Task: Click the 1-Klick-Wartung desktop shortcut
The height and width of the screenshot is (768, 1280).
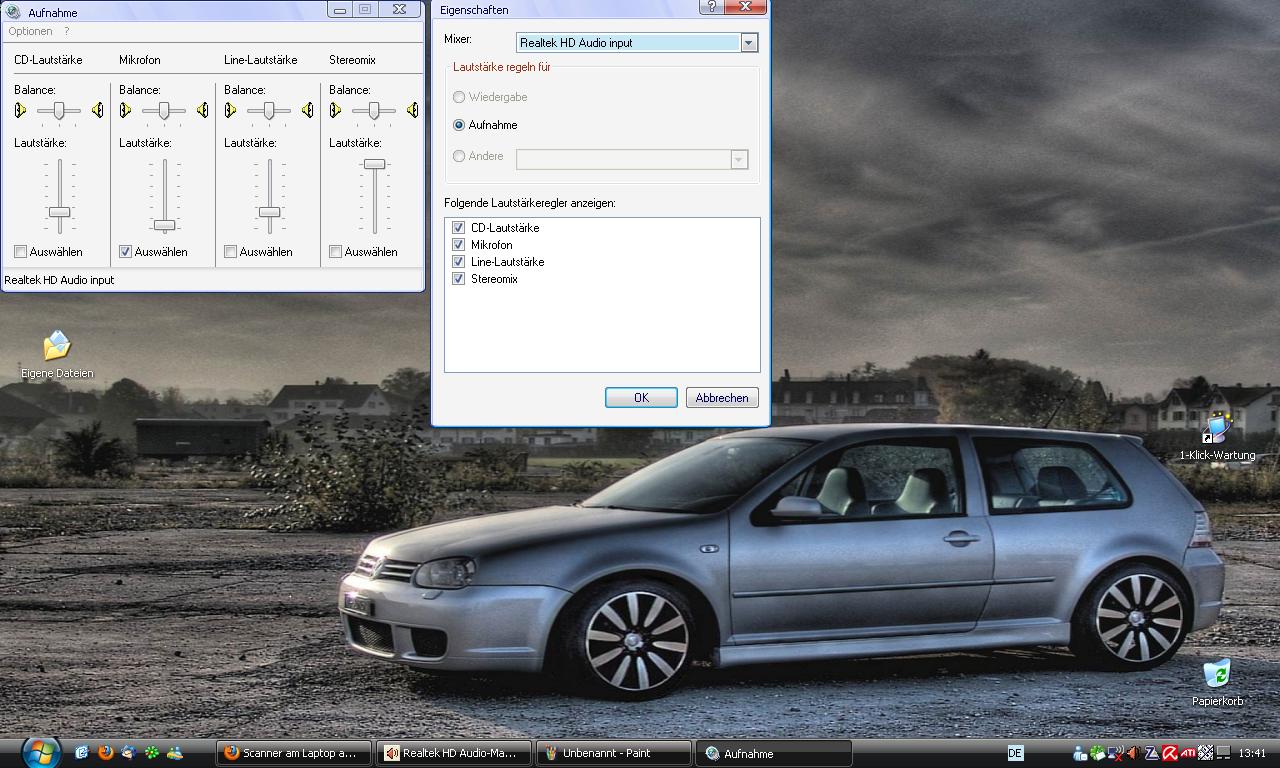Action: (x=1217, y=428)
